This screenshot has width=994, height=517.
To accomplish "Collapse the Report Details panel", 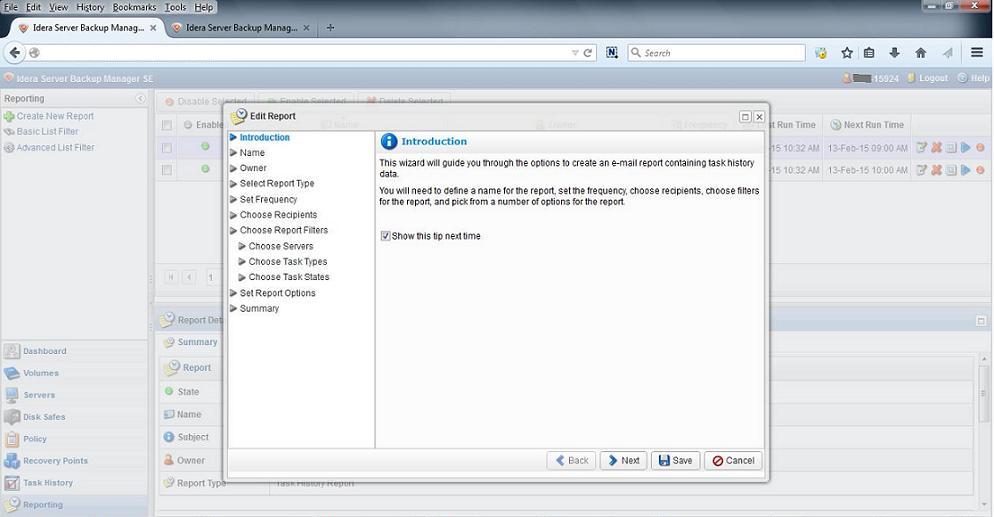I will [x=980, y=321].
